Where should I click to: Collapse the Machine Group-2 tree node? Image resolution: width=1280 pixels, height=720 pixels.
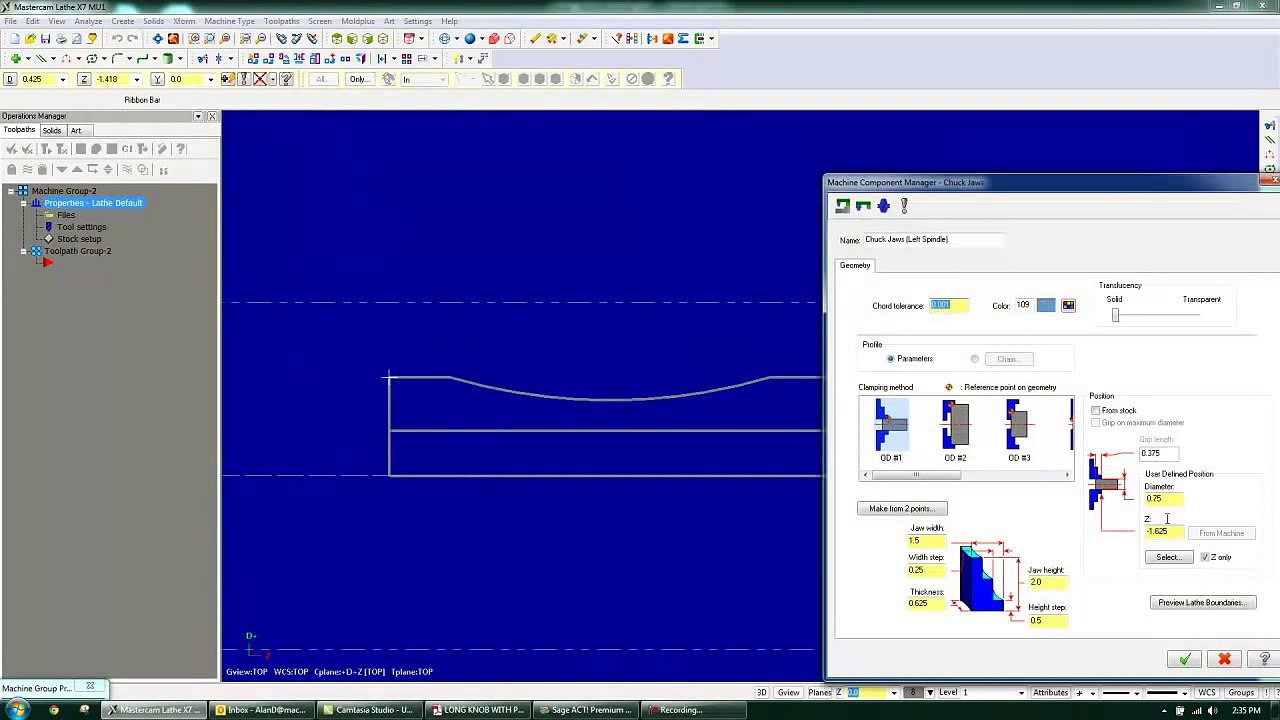[10, 191]
